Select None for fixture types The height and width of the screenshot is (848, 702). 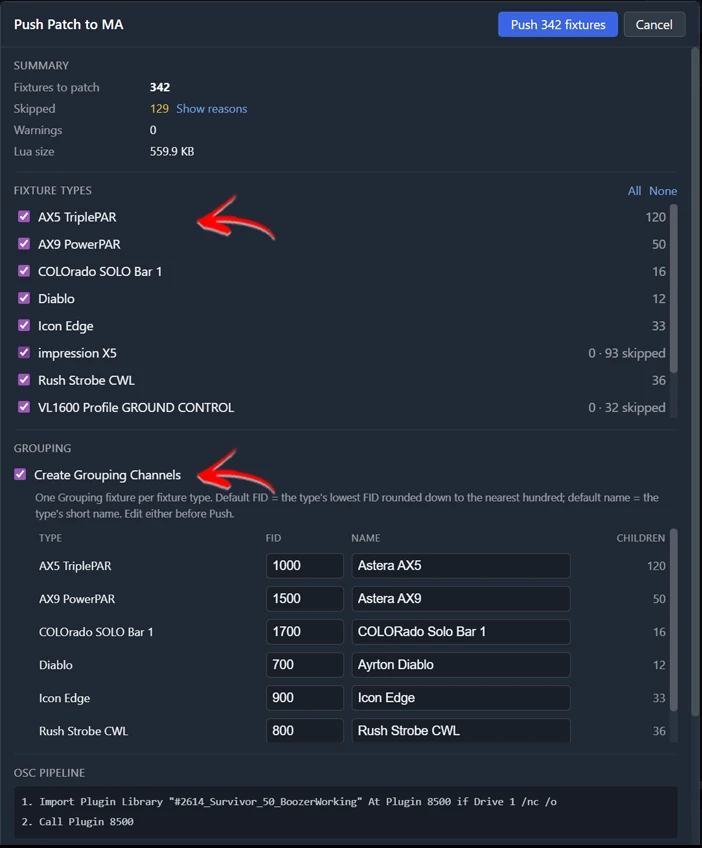(x=663, y=191)
